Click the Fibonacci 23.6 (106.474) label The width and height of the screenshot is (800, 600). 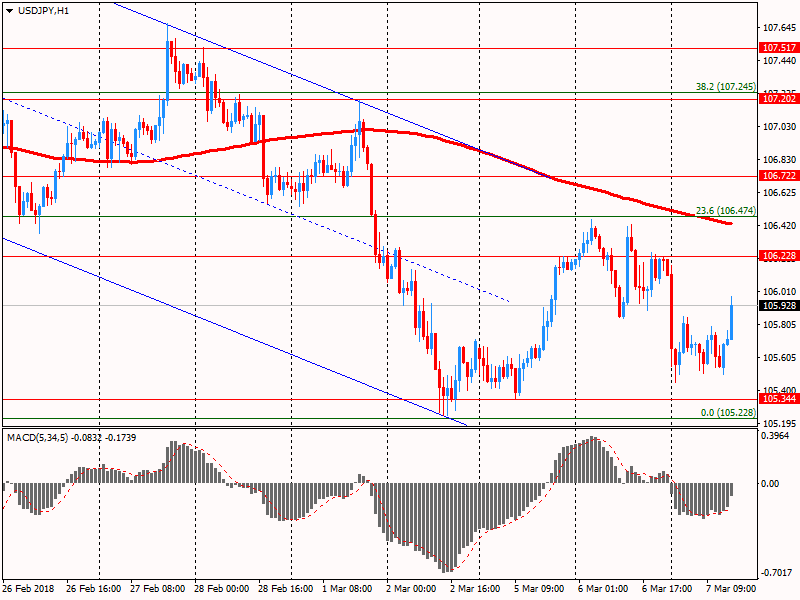726,211
